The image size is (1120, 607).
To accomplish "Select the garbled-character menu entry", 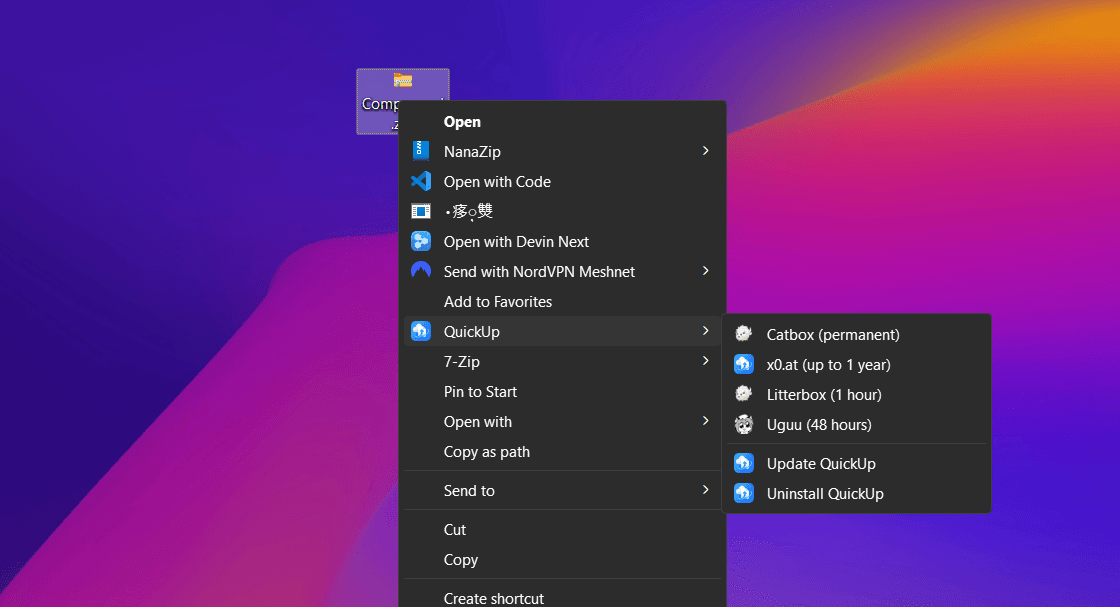I will coord(562,211).
